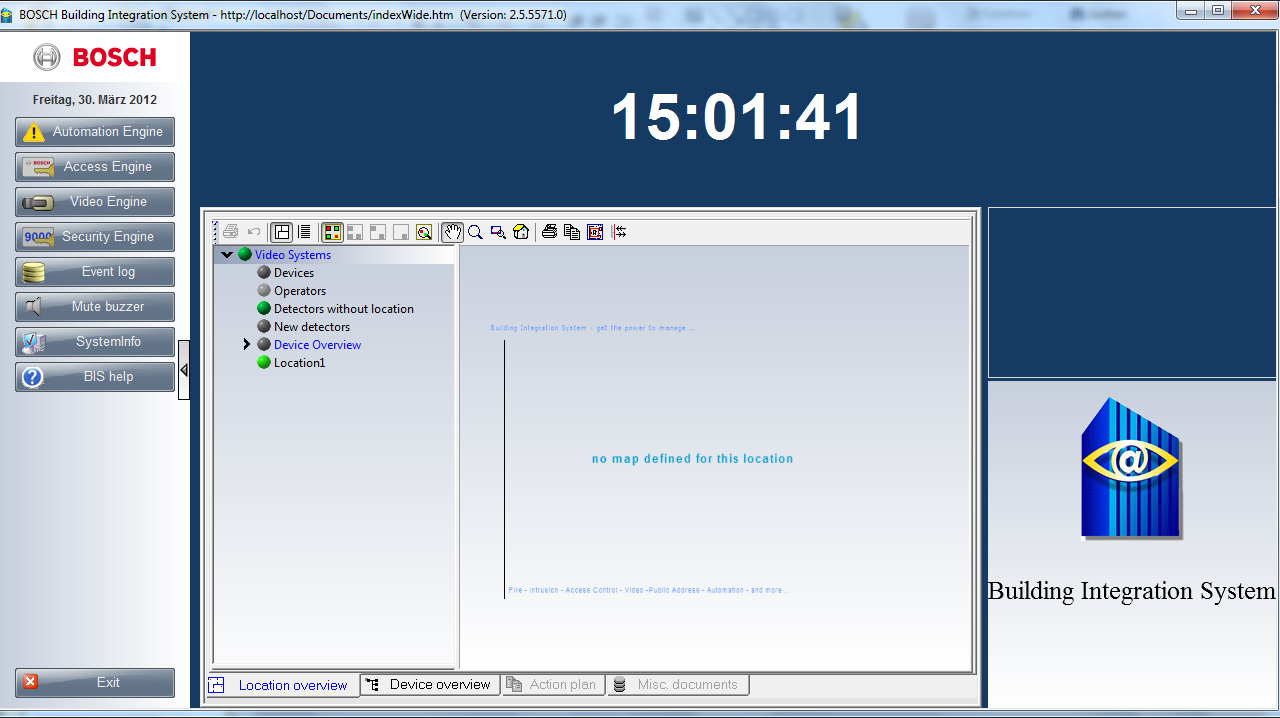Image resolution: width=1280 pixels, height=718 pixels.
Task: Click the red-blue framed toolbar icon
Action: (x=595, y=232)
